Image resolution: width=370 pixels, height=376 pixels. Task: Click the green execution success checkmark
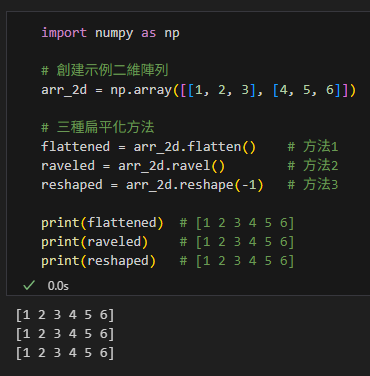(29, 285)
